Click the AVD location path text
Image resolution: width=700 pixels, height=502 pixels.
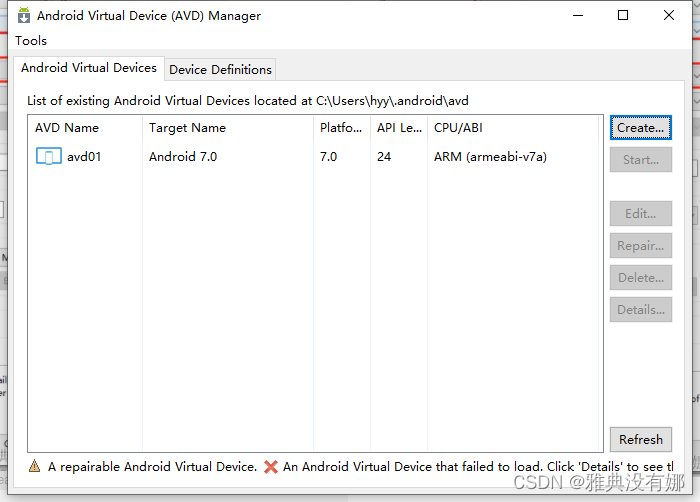click(392, 101)
